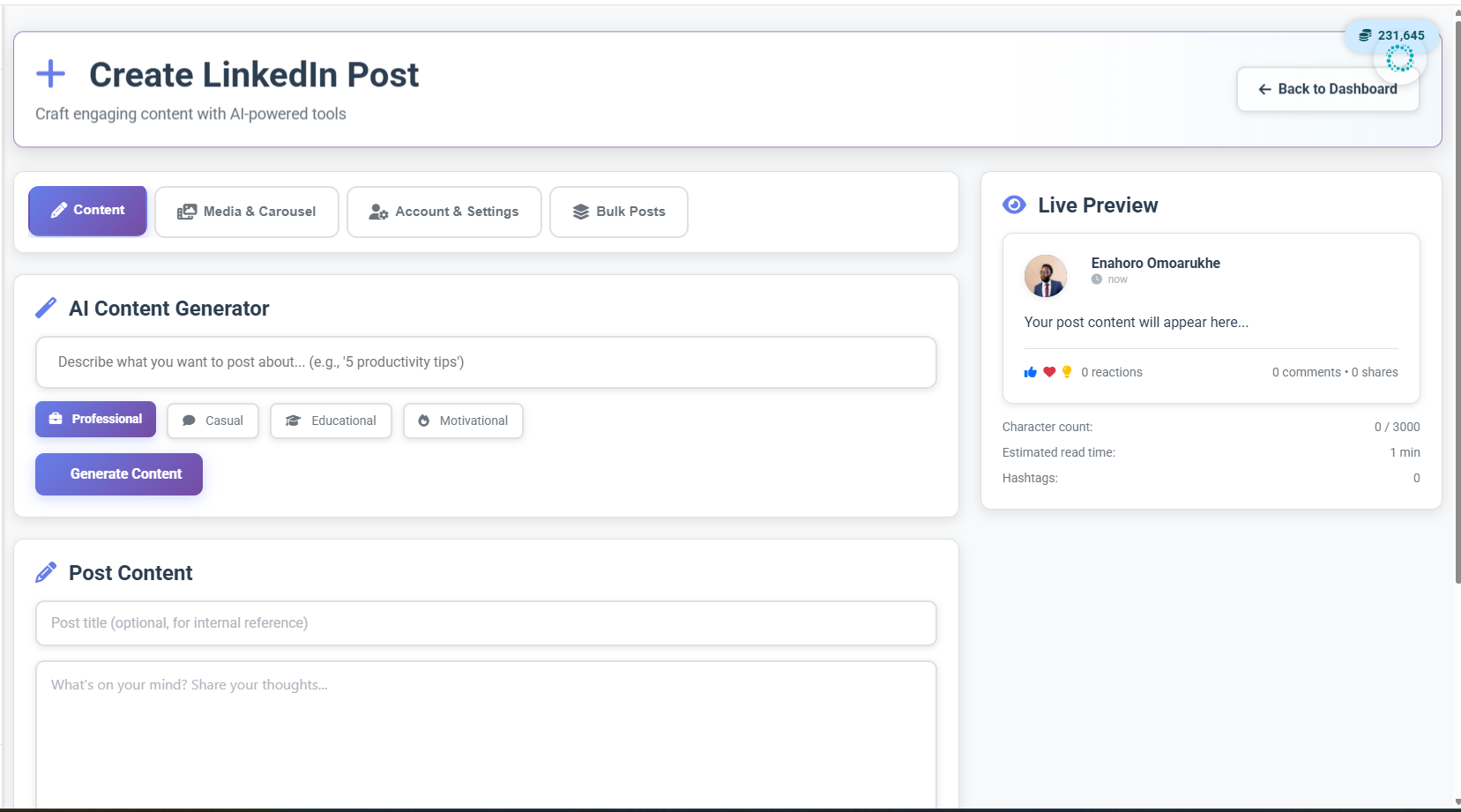The height and width of the screenshot is (812, 1461).
Task: Click the Back to Dashboard button
Action: click(x=1328, y=89)
